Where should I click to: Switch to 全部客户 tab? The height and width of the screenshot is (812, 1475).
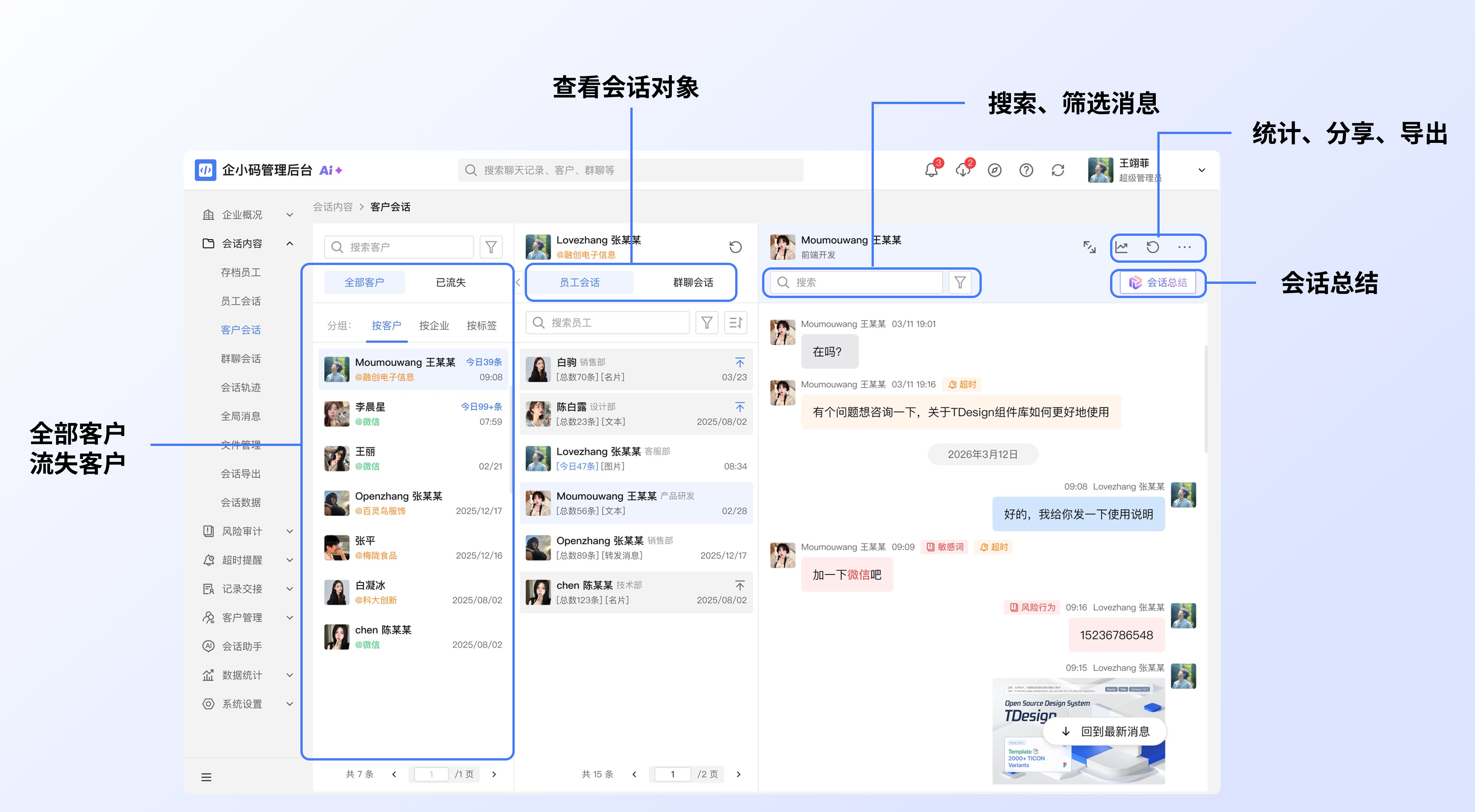pyautogui.click(x=364, y=282)
